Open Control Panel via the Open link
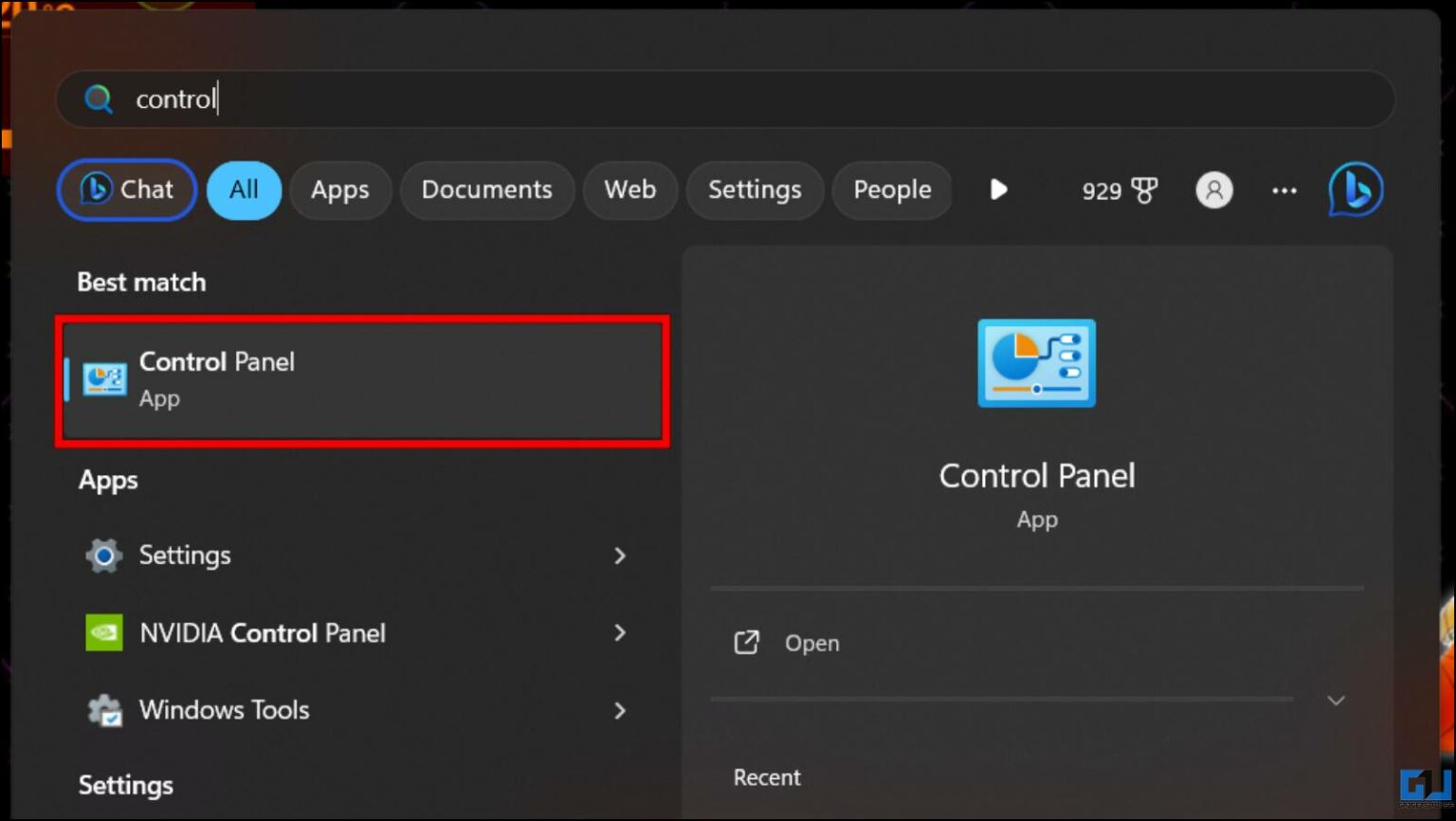 (811, 643)
